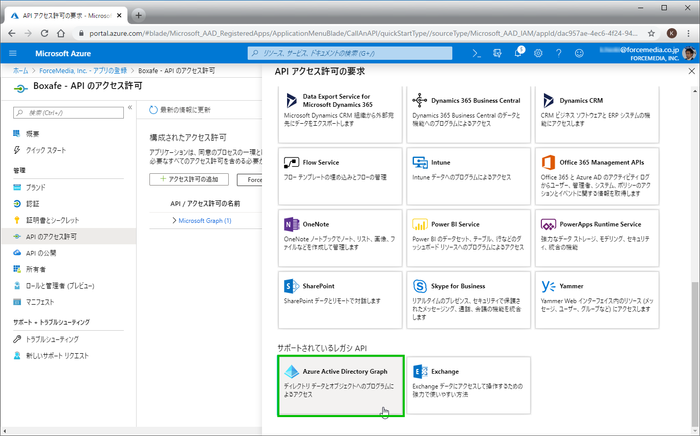Collapse the left menu with the chevron
Viewport: 700px width, 436px height.
point(130,107)
